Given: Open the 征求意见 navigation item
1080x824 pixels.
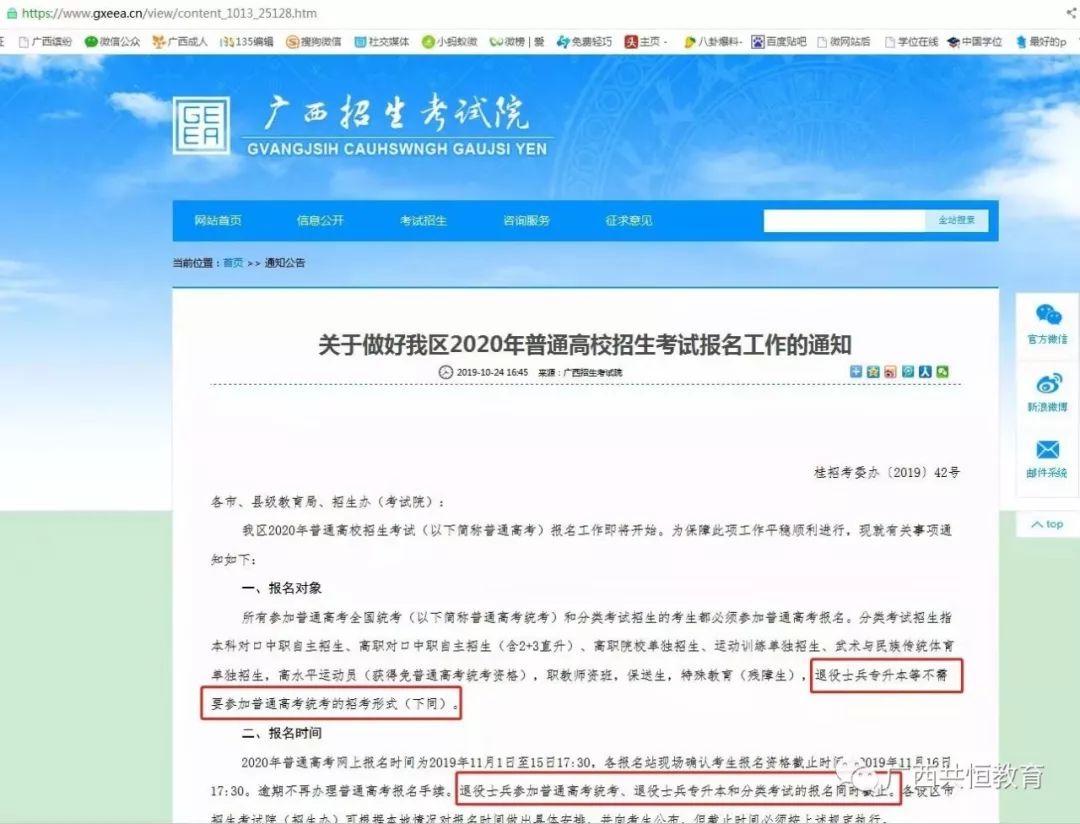Looking at the screenshot, I should pyautogui.click(x=629, y=221).
